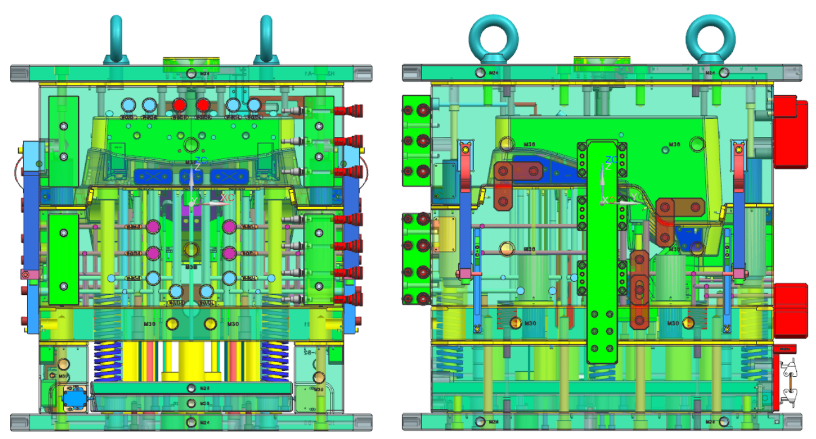The width and height of the screenshot is (816, 439).
Task: Click the left yellow M30 hole in the front view
Action: tap(172, 324)
